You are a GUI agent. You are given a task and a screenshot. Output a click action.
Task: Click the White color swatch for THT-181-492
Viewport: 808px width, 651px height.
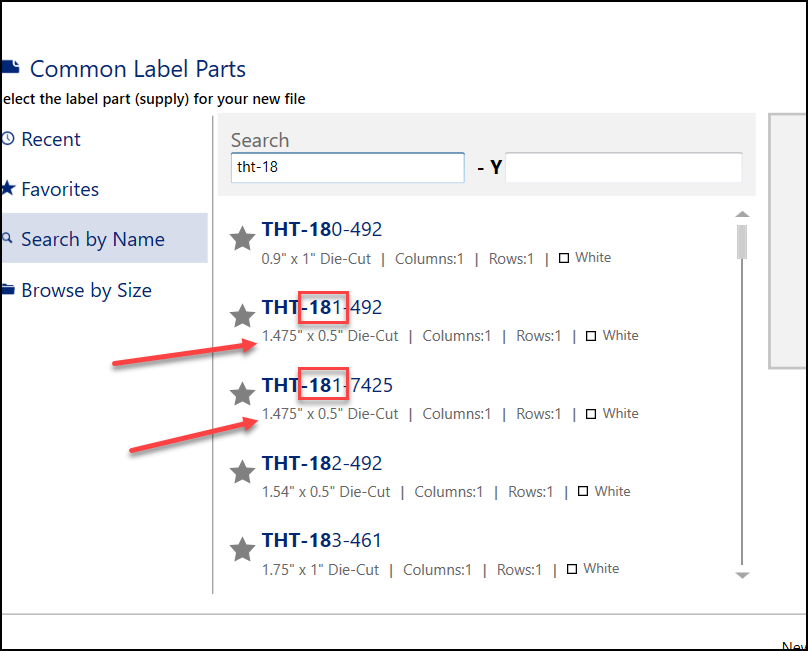pyautogui.click(x=592, y=336)
